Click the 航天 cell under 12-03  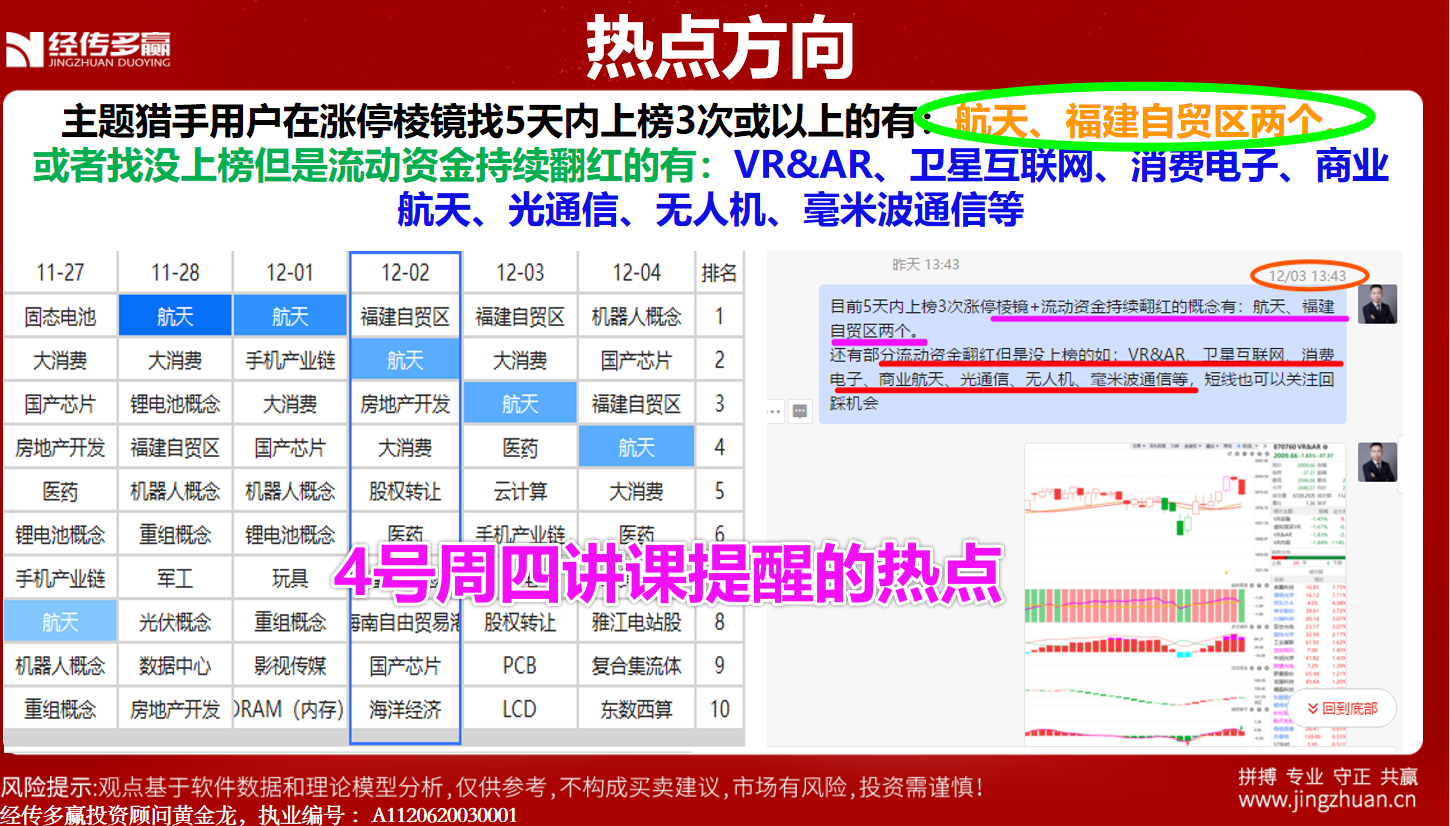tap(520, 404)
